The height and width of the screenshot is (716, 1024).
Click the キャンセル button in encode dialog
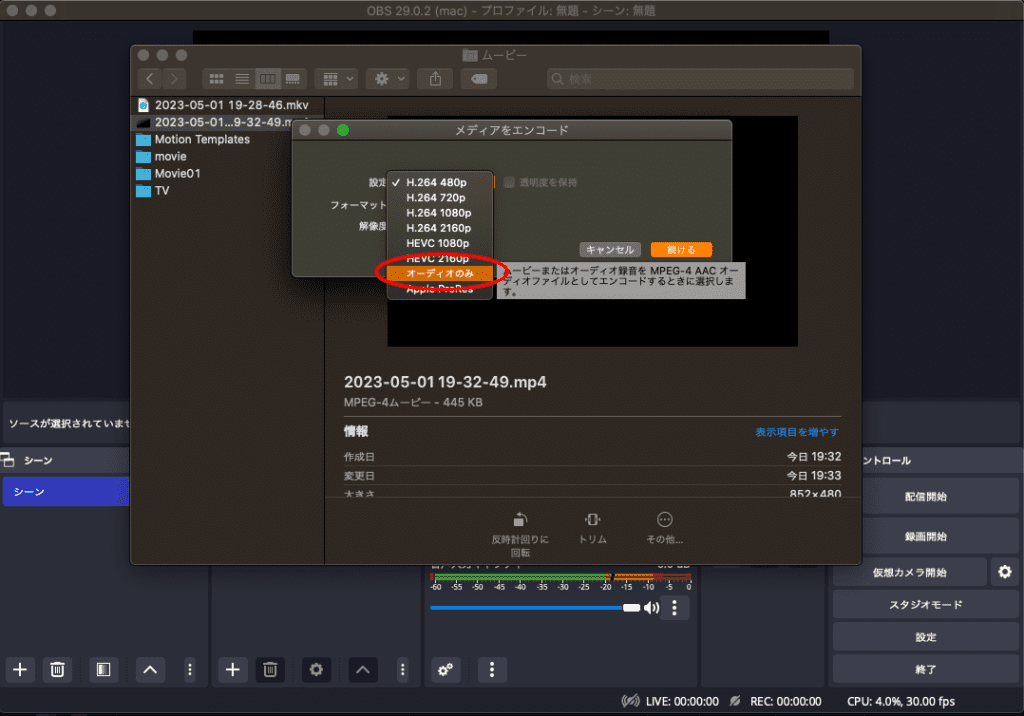609,250
